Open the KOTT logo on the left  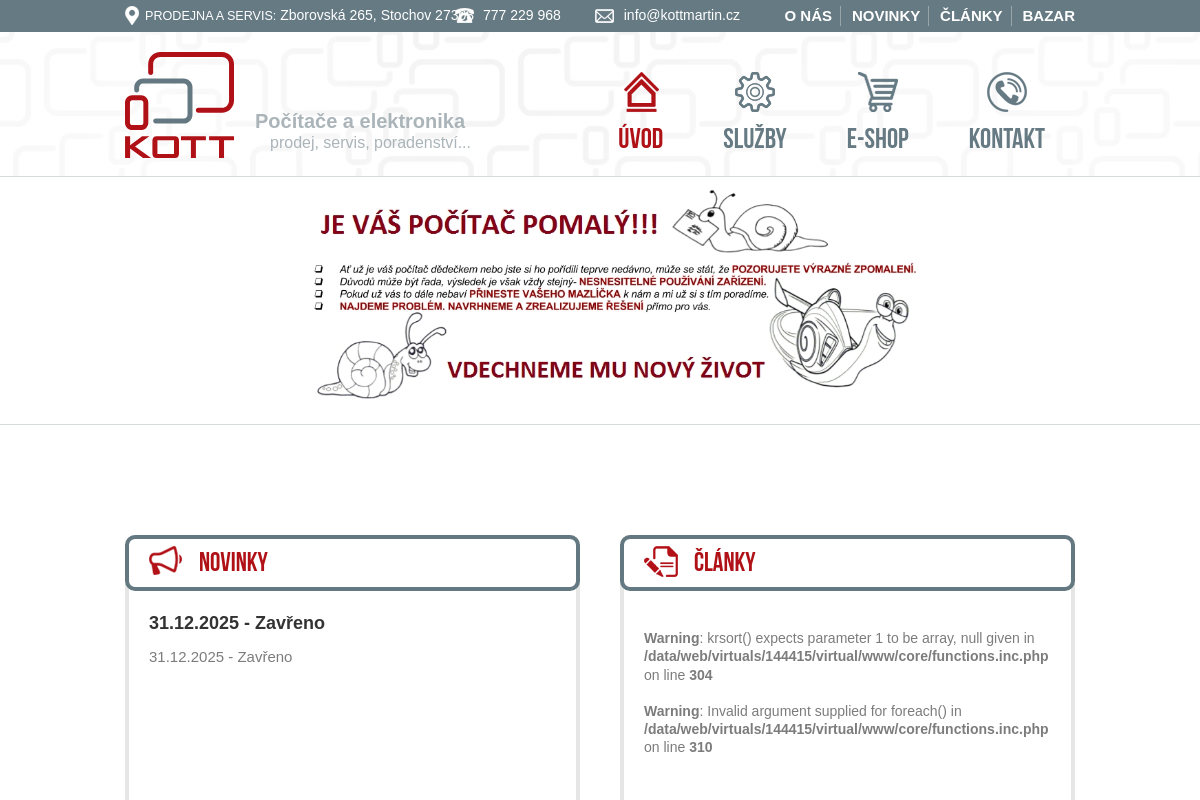180,105
